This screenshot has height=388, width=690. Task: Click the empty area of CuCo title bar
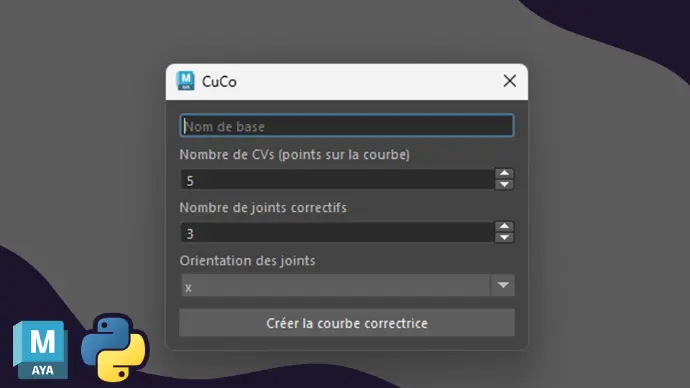(x=370, y=82)
